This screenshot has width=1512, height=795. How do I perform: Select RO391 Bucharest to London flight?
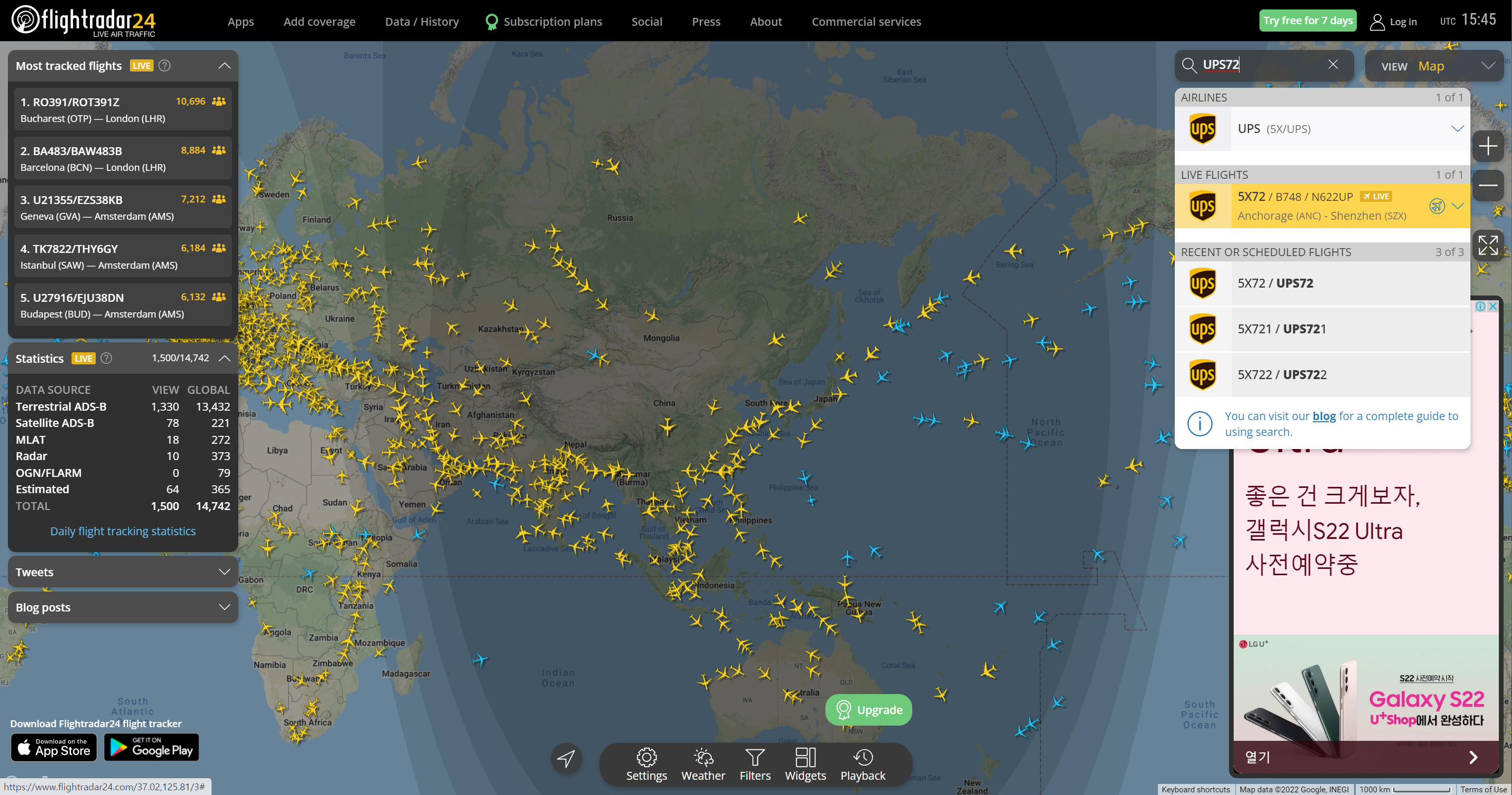pos(123,109)
